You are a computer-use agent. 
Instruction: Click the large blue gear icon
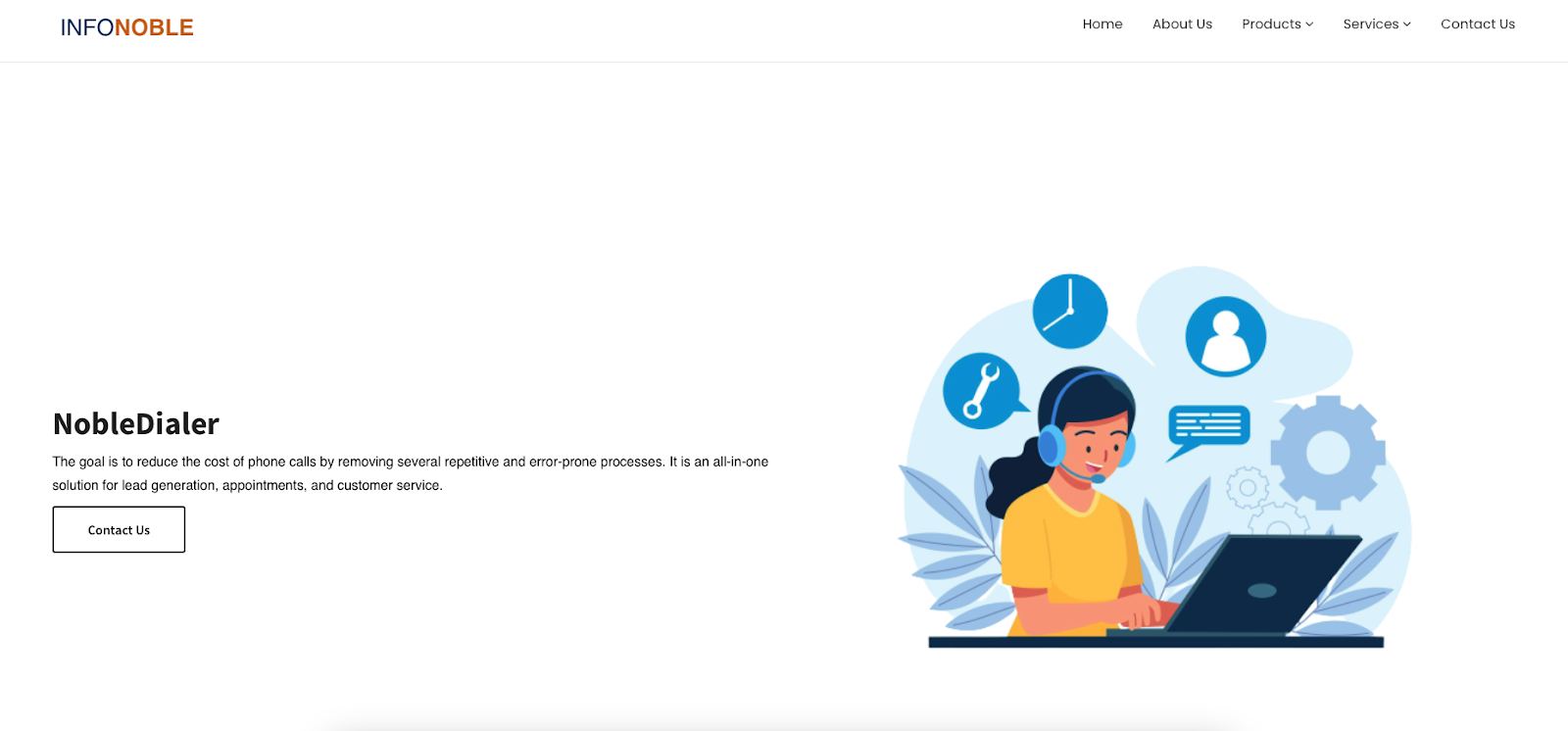coord(1328,453)
